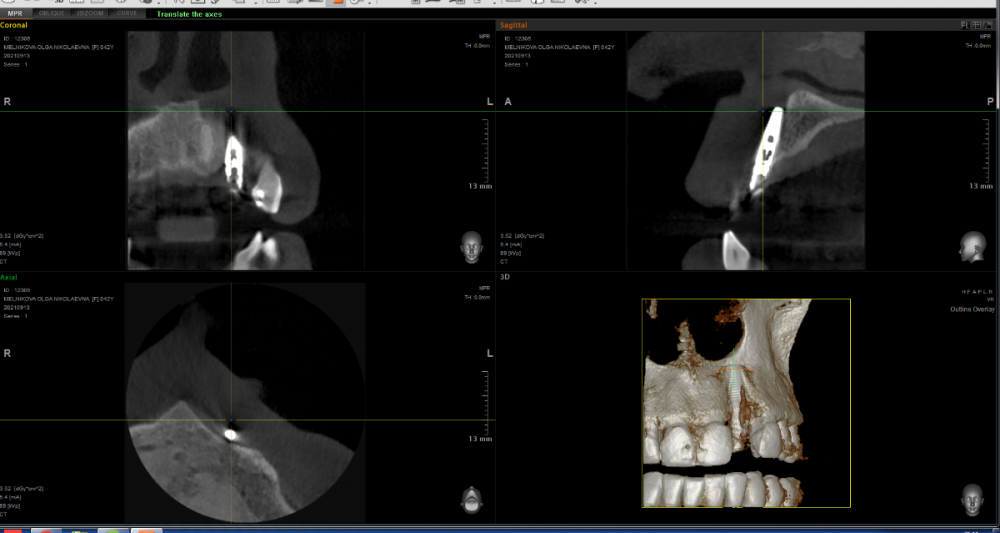Go to the CURVE tab
1000x533 pixels.
(x=126, y=14)
